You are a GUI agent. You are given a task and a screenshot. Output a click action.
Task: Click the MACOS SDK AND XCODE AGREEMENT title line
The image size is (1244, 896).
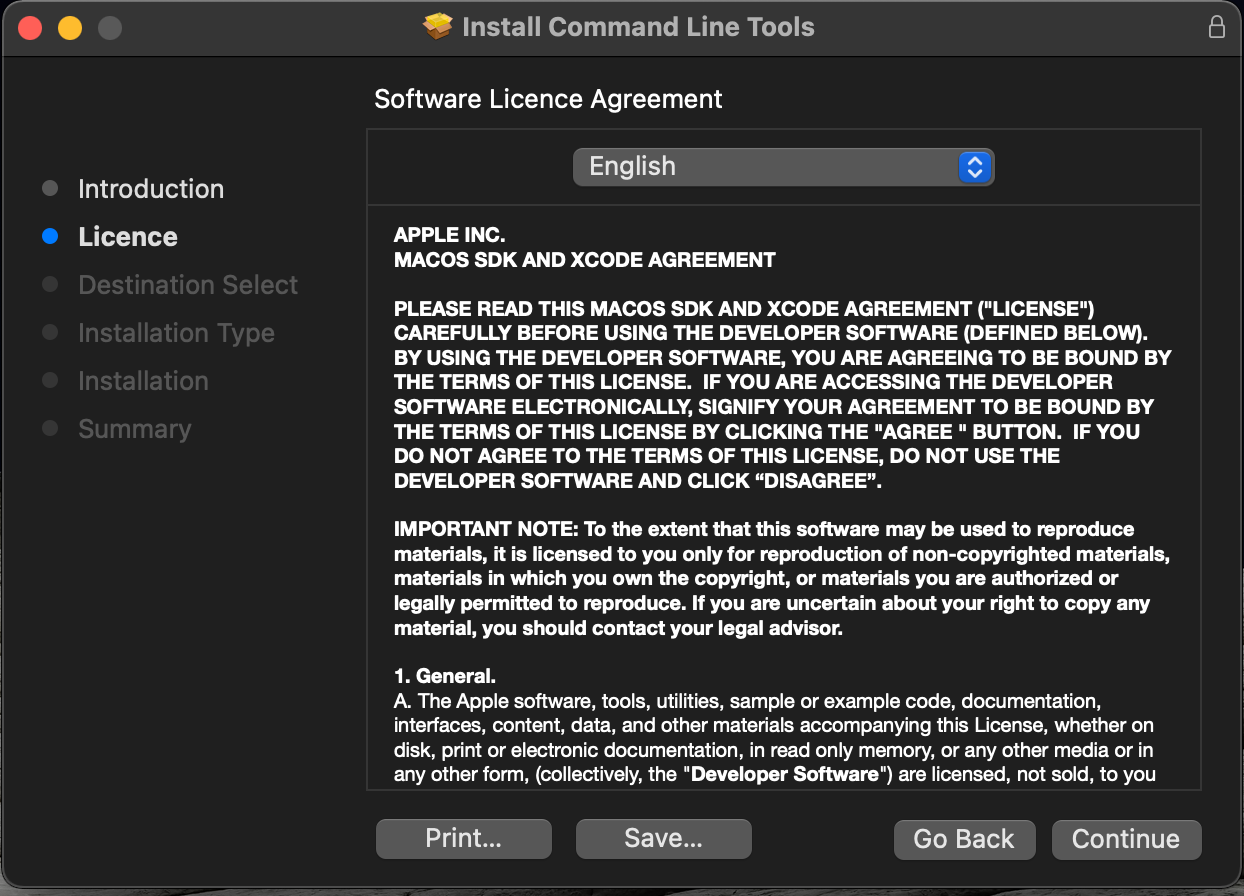[x=585, y=260]
